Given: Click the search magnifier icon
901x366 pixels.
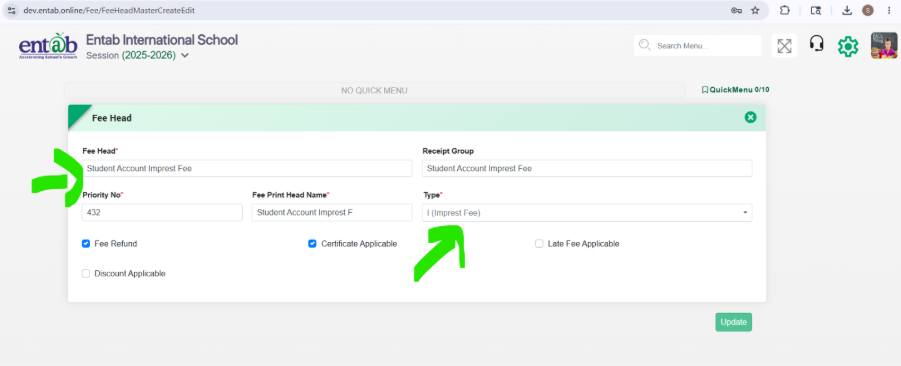Looking at the screenshot, I should point(645,45).
